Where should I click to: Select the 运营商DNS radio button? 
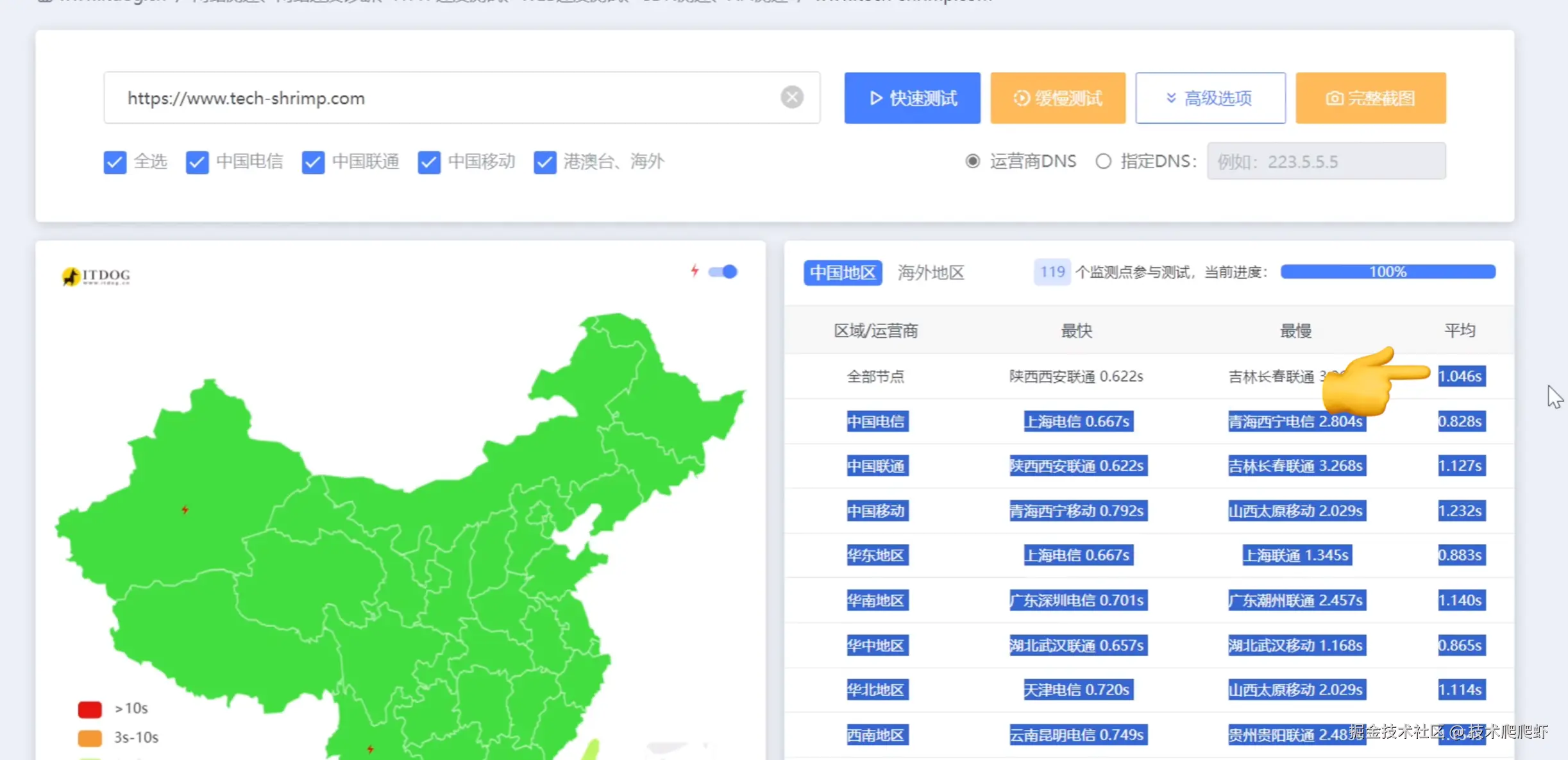click(x=973, y=162)
